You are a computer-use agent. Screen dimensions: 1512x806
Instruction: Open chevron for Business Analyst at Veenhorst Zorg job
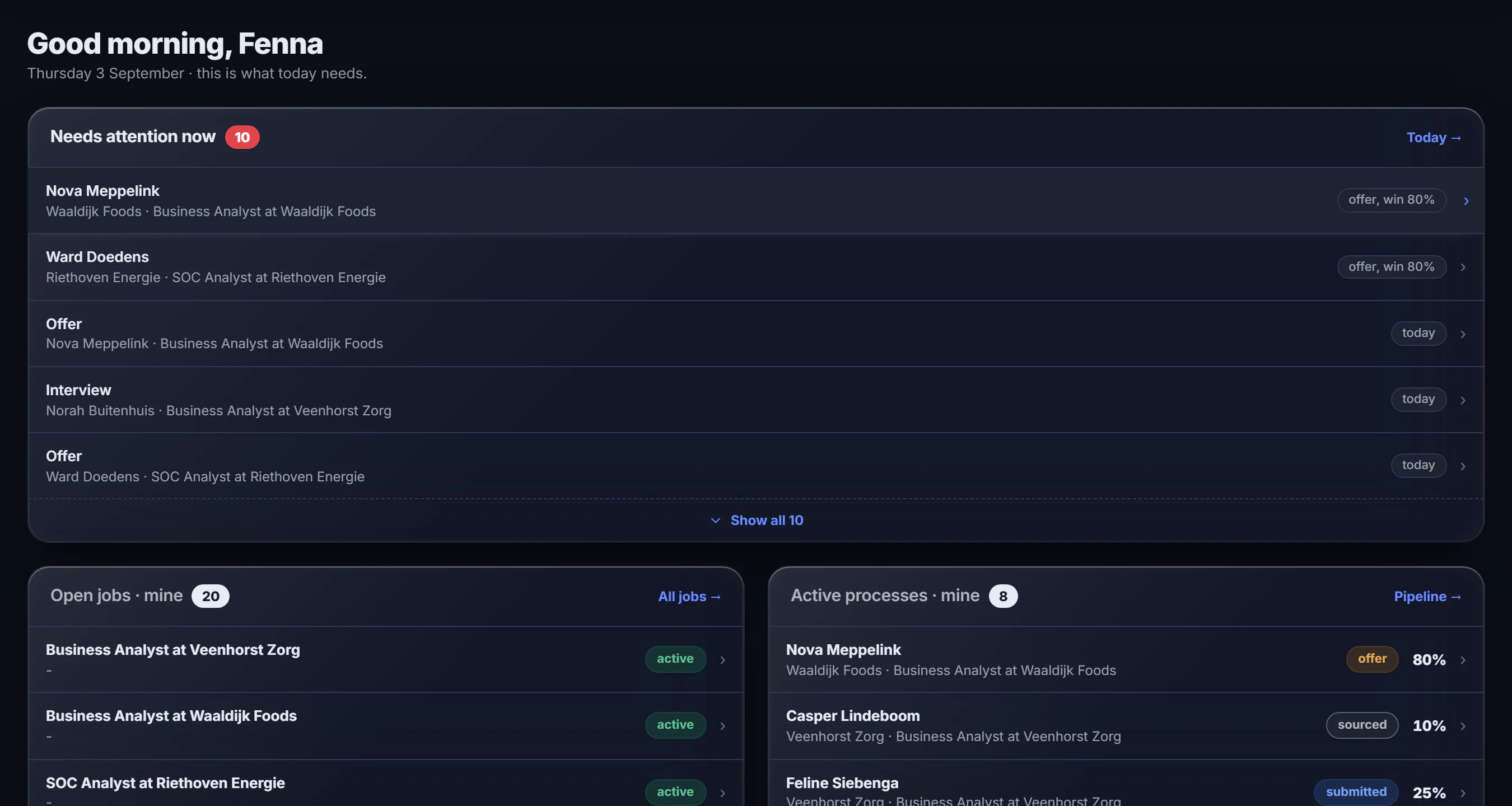pos(722,660)
